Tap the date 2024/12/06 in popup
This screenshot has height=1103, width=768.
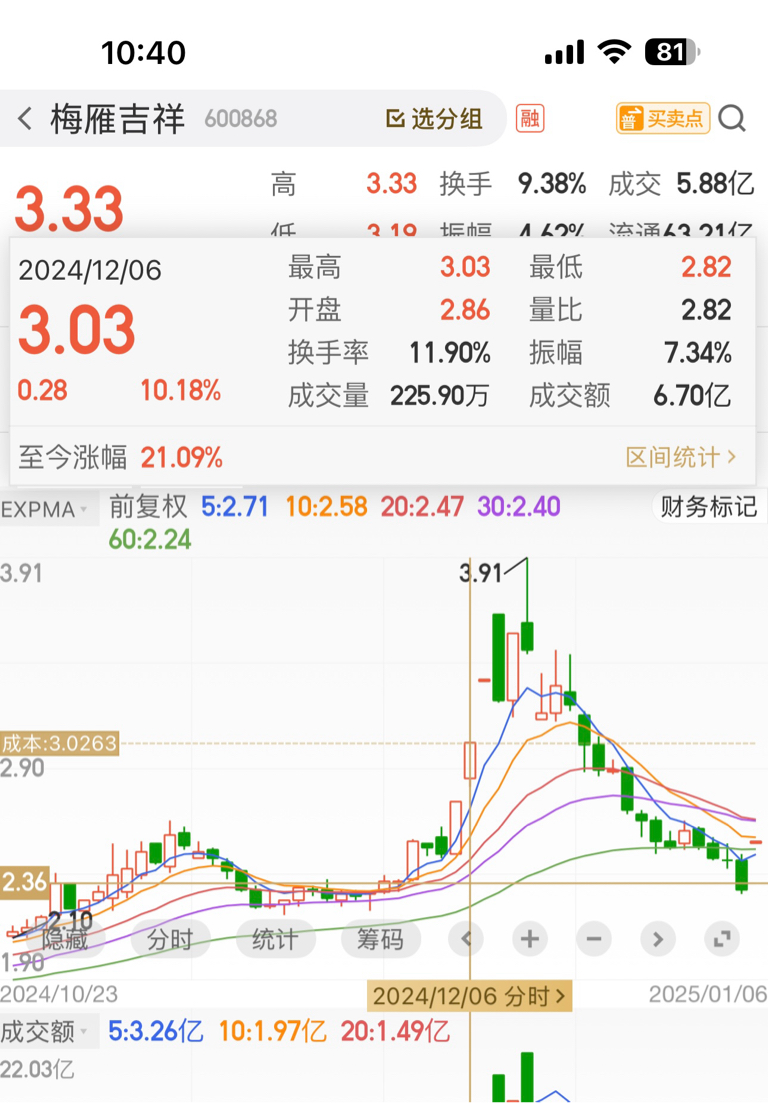click(x=90, y=271)
